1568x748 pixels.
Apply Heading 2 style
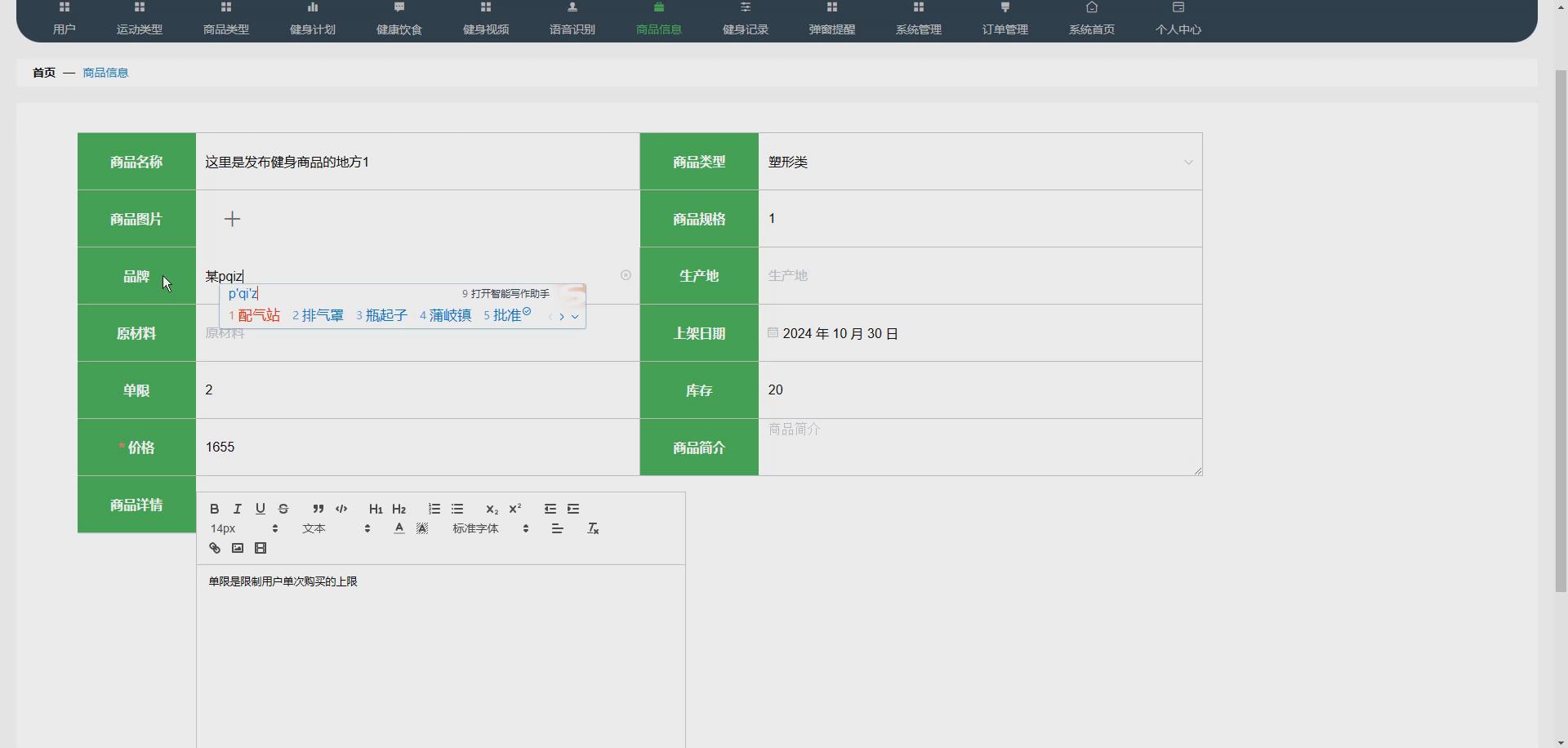(x=399, y=509)
